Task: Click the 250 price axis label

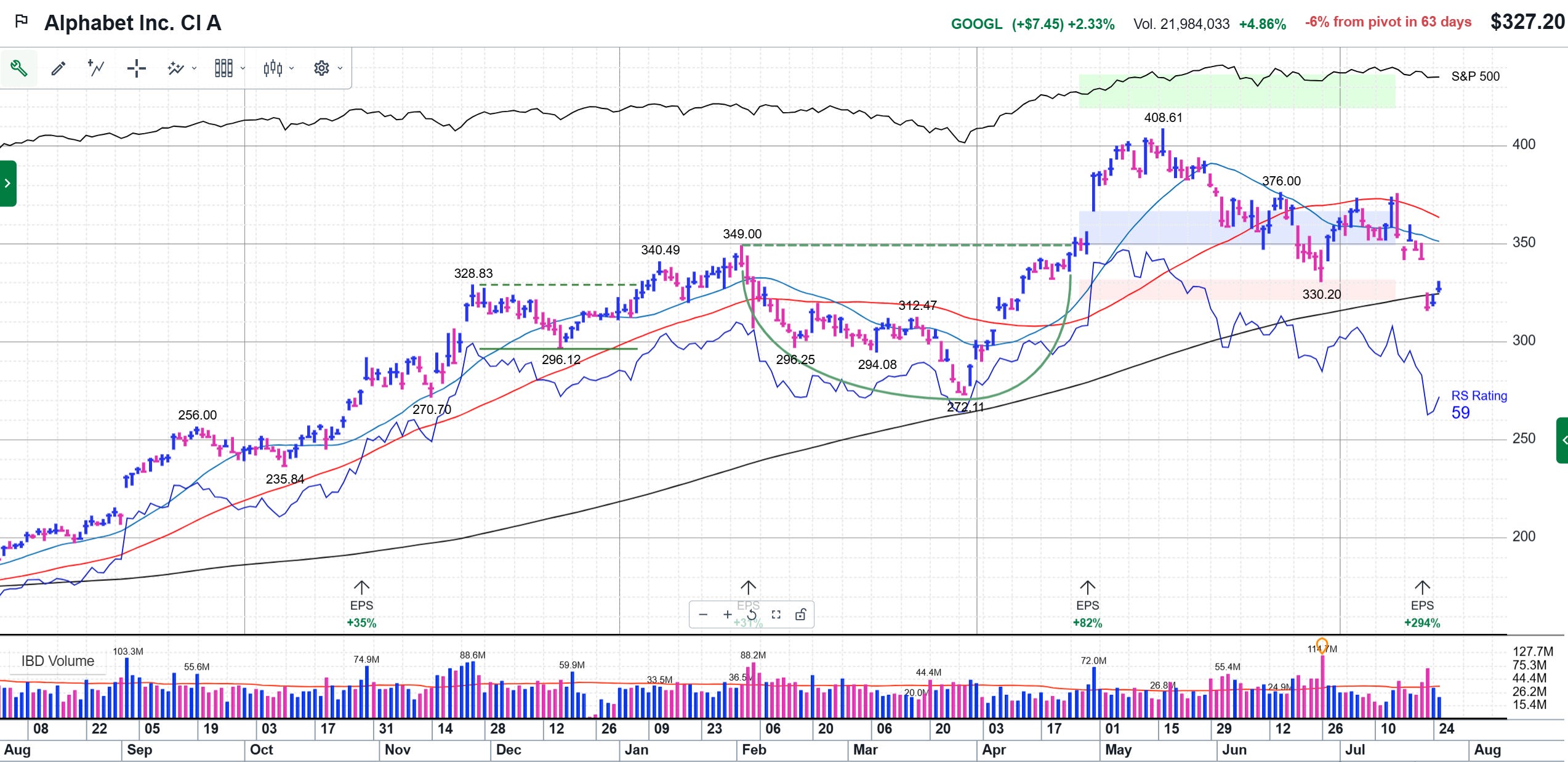Action: 1524,439
